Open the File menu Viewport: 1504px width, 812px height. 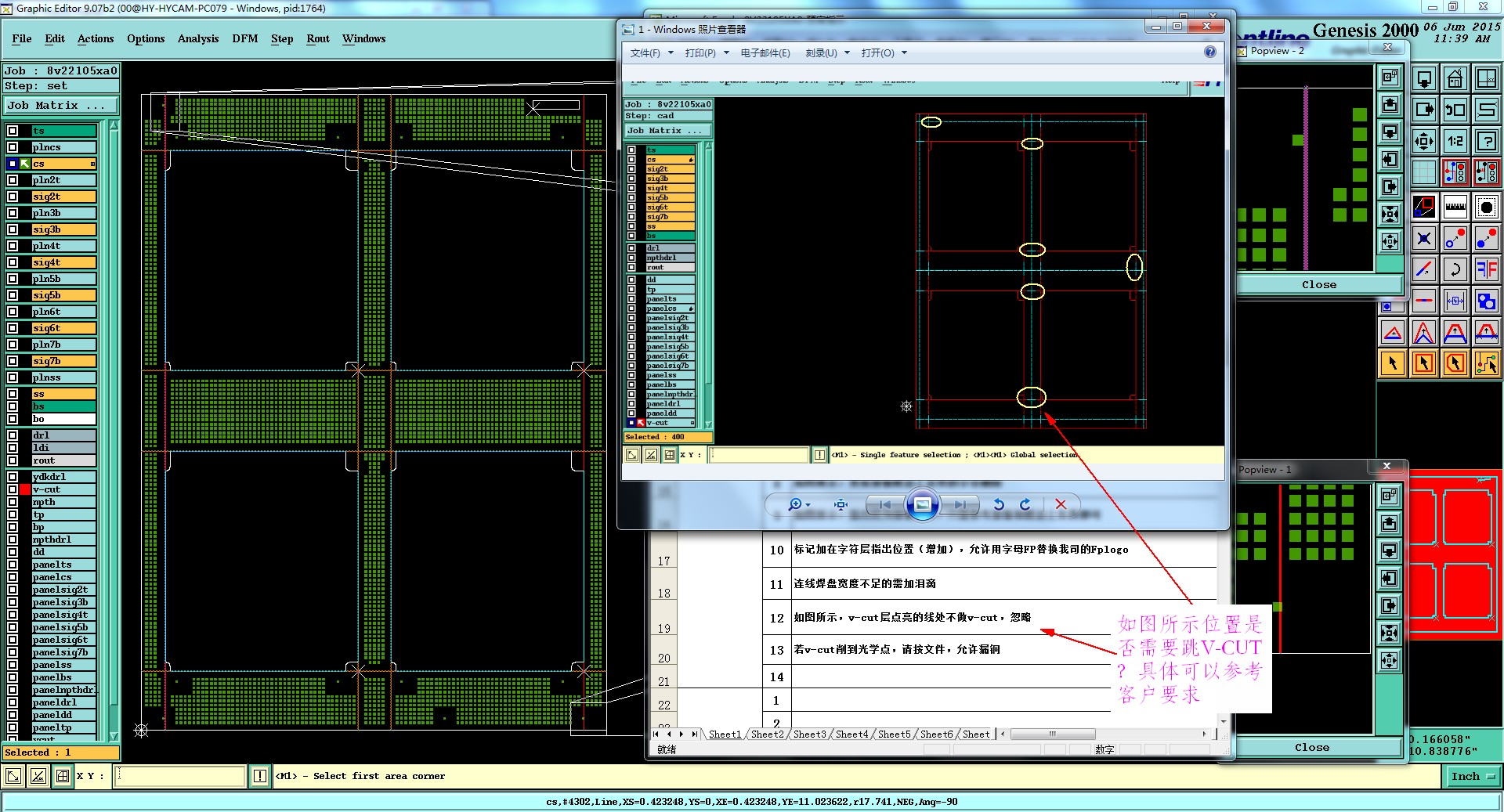tap(22, 38)
